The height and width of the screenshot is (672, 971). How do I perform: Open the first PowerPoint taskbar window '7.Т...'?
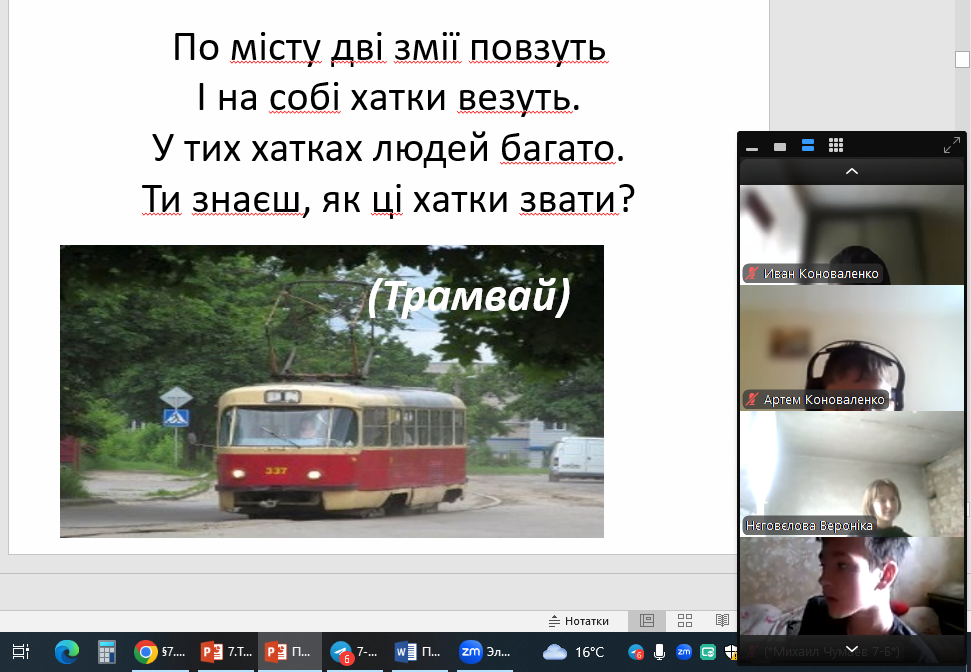[x=226, y=652]
